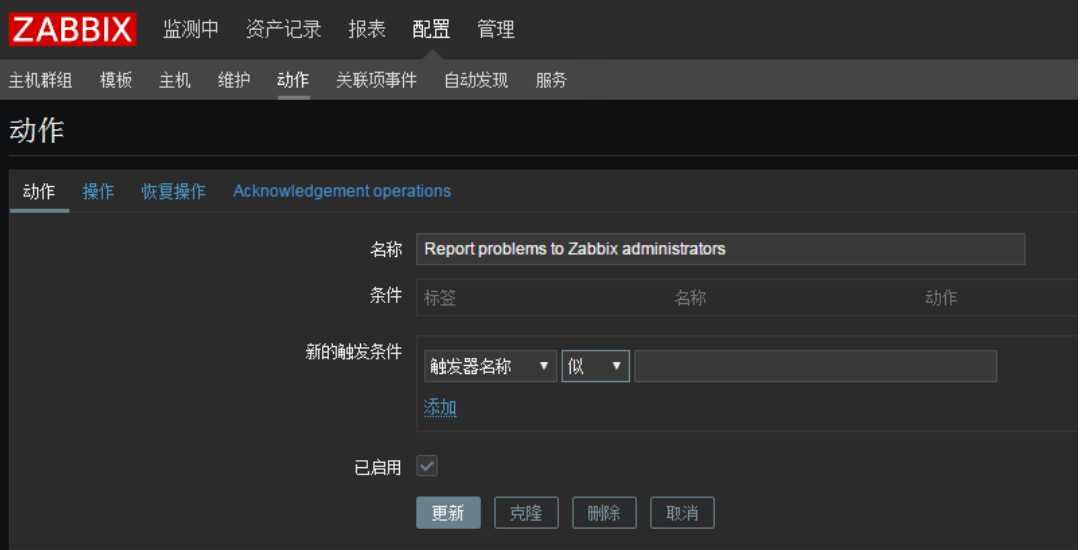This screenshot has width=1080, height=550.
Task: Open the 资产记录 top menu
Action: tap(283, 29)
